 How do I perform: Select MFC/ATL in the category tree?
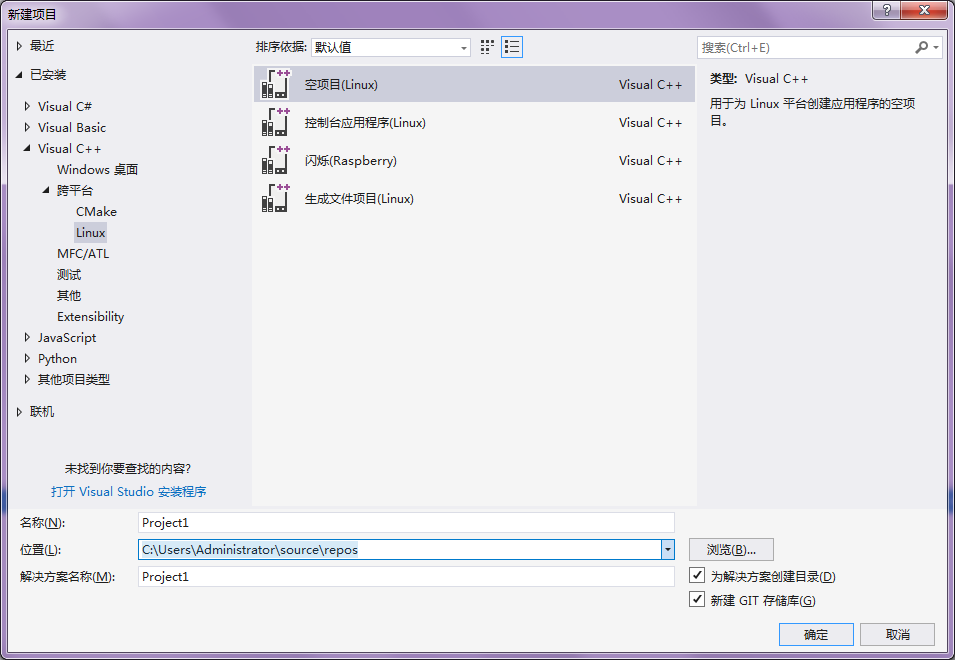coord(83,254)
